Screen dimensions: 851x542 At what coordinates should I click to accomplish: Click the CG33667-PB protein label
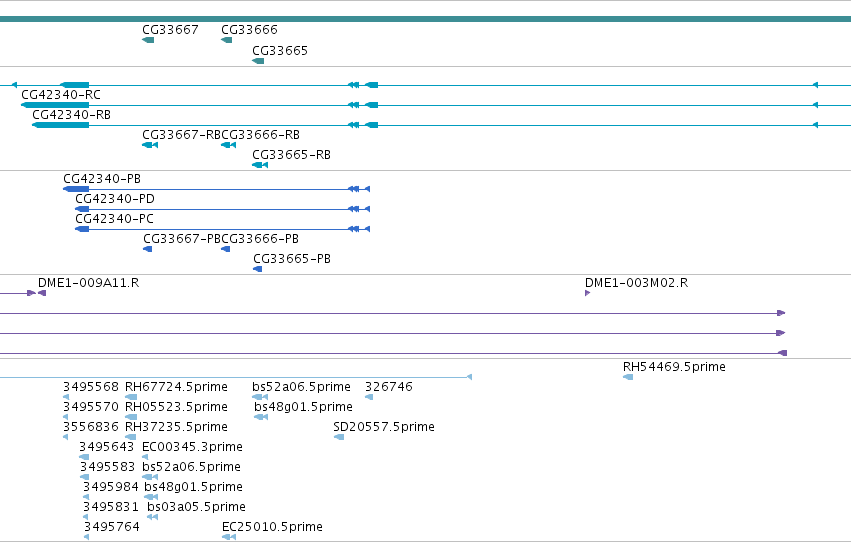(182, 239)
